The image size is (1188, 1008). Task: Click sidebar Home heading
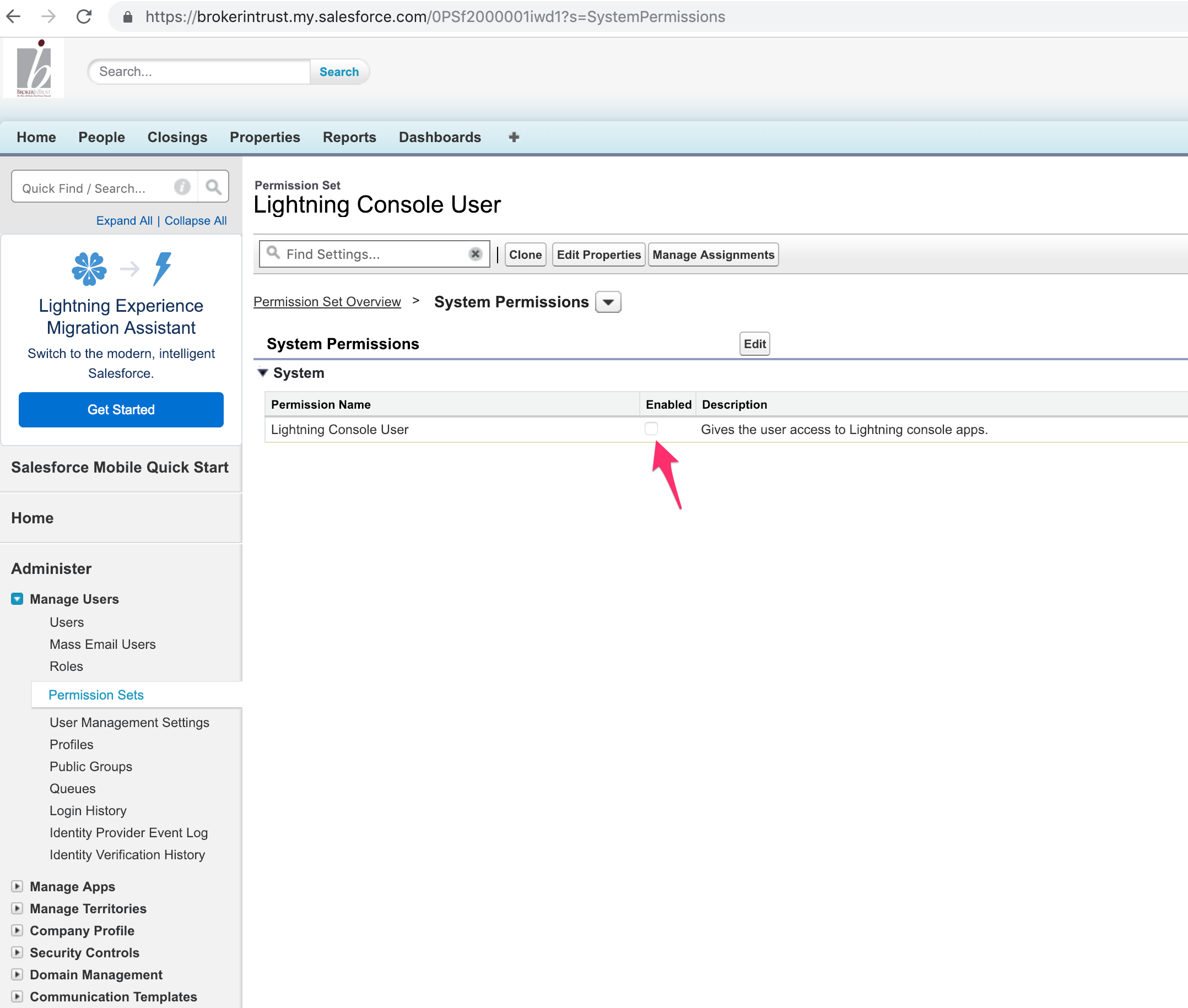[32, 518]
